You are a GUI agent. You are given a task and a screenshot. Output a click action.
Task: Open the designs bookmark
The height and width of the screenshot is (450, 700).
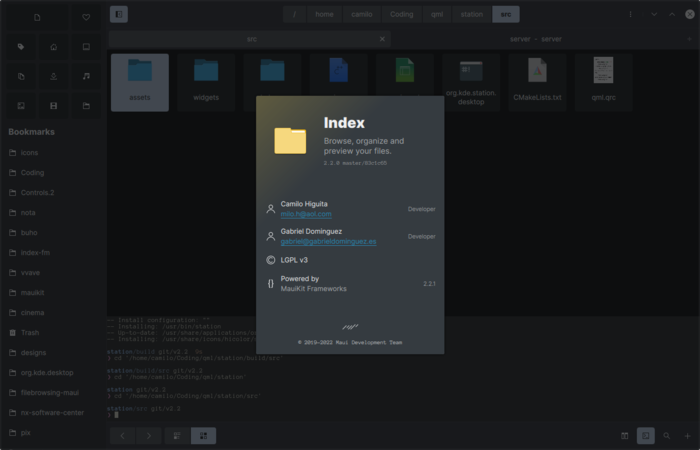[x=54, y=353]
